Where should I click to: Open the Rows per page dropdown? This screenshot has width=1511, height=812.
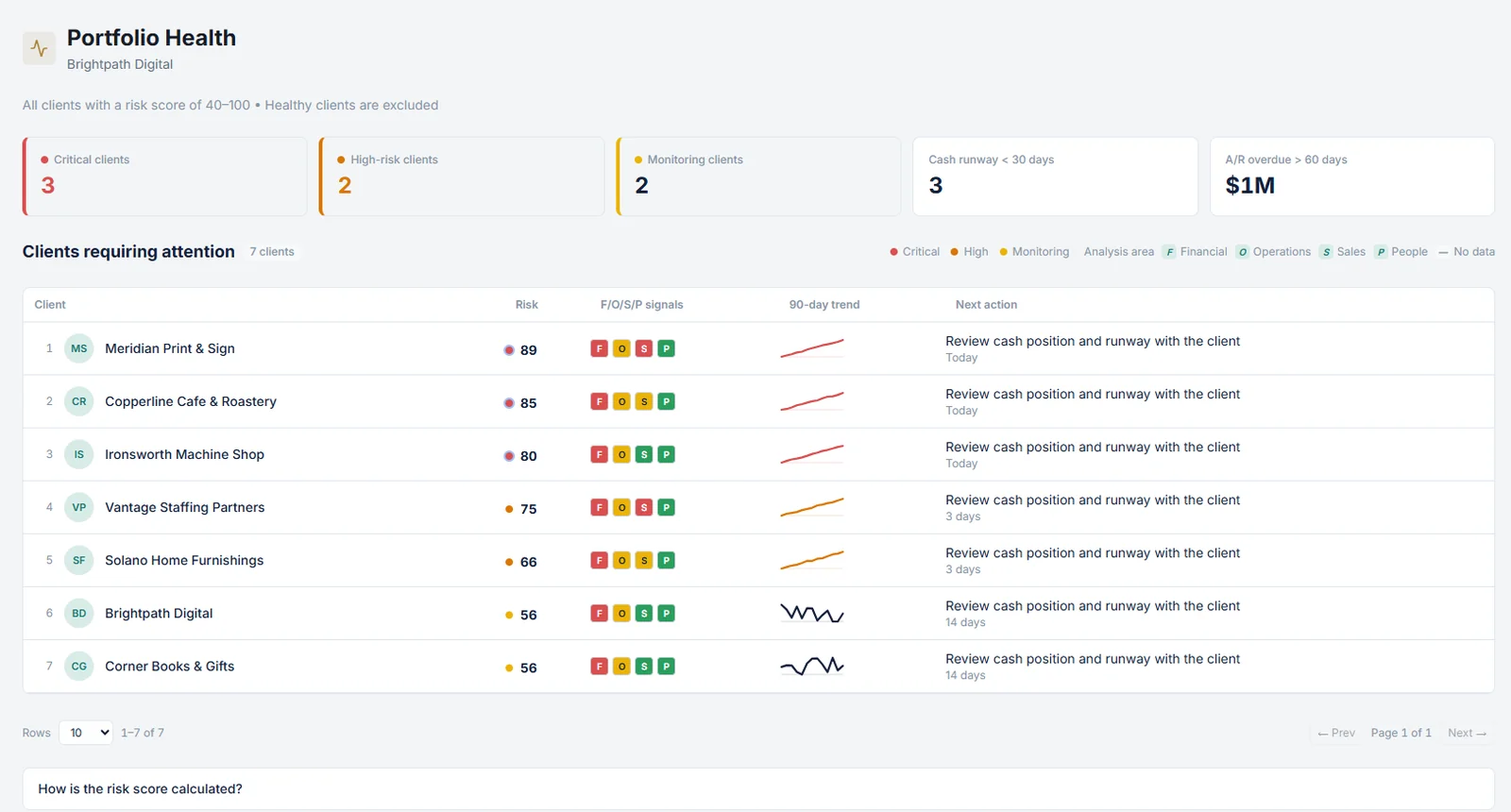pyautogui.click(x=86, y=733)
